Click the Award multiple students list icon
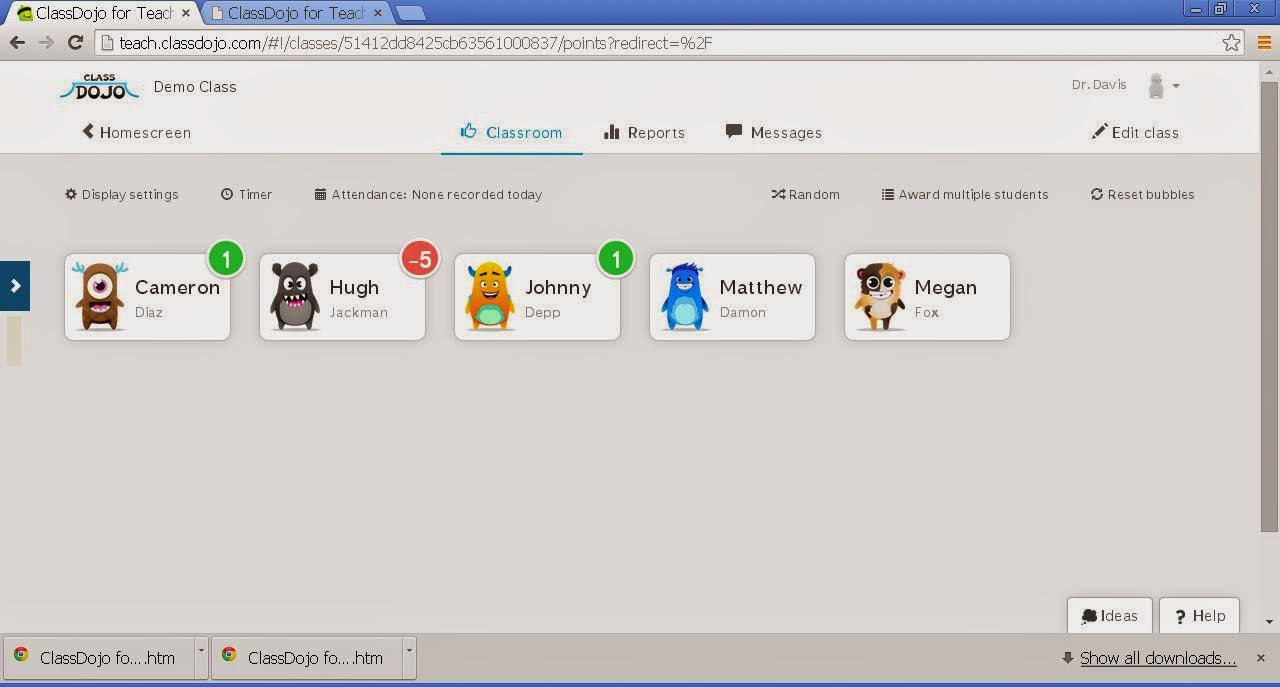This screenshot has width=1280, height=687. [x=886, y=194]
